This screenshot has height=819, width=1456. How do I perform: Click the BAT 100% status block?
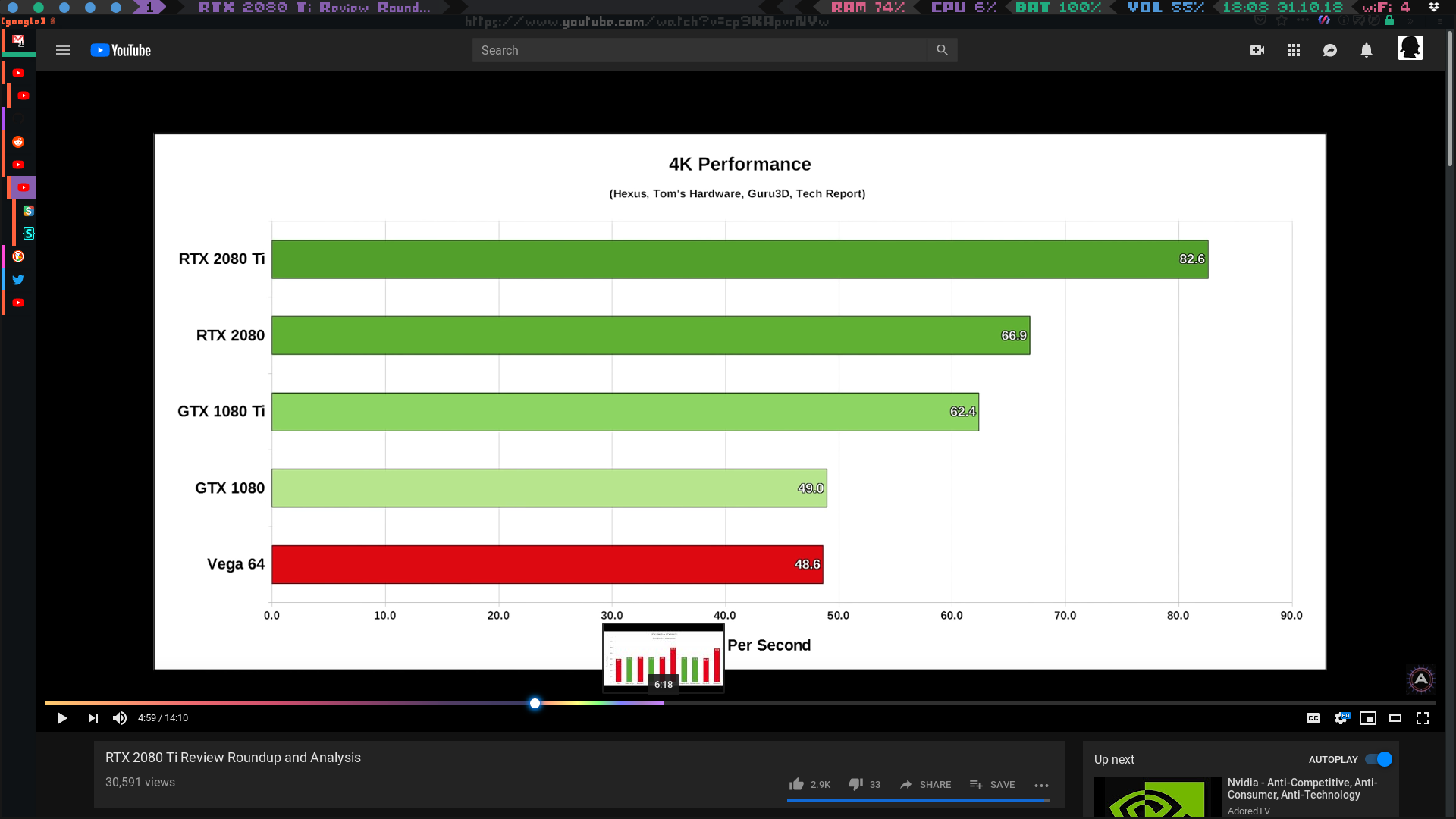click(1058, 7)
